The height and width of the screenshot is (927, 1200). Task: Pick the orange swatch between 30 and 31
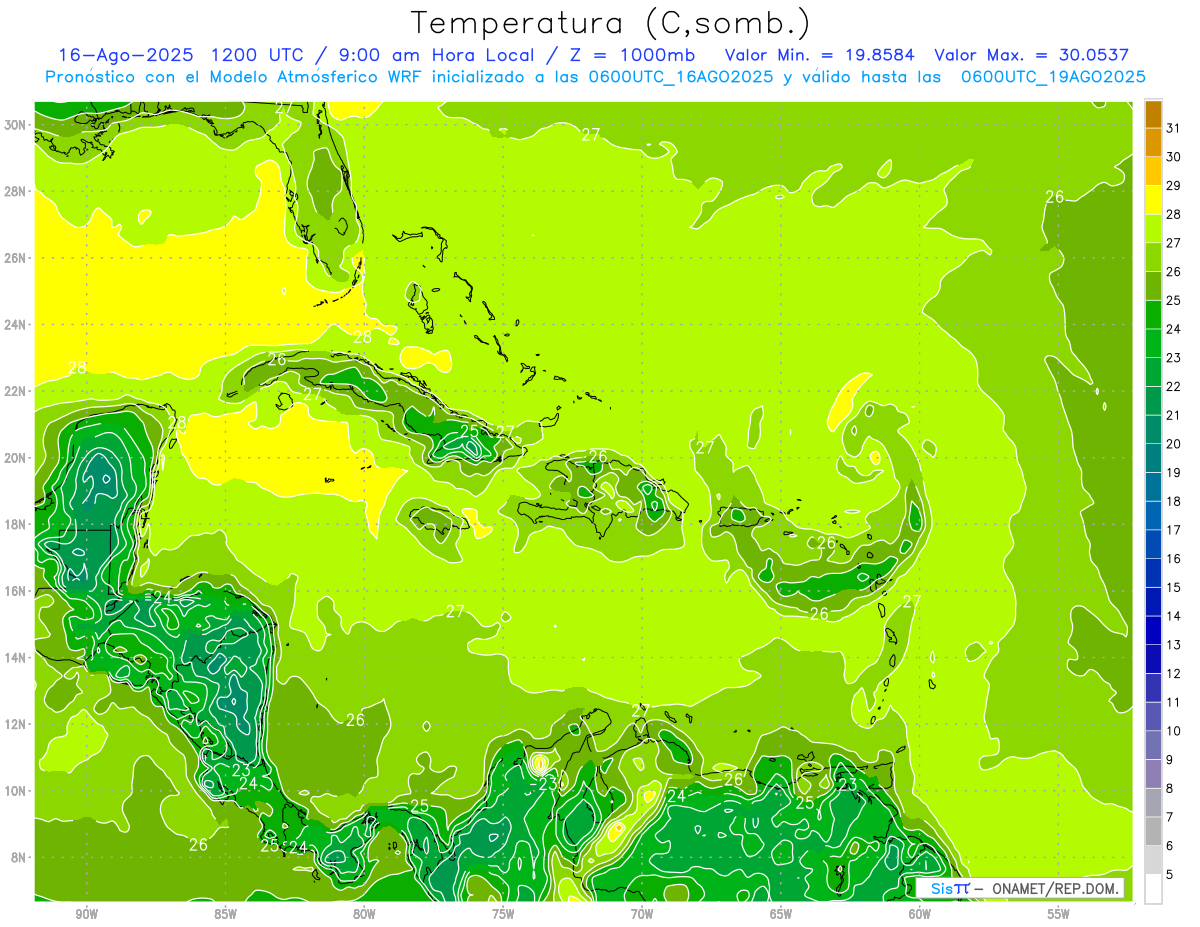[x=1154, y=143]
